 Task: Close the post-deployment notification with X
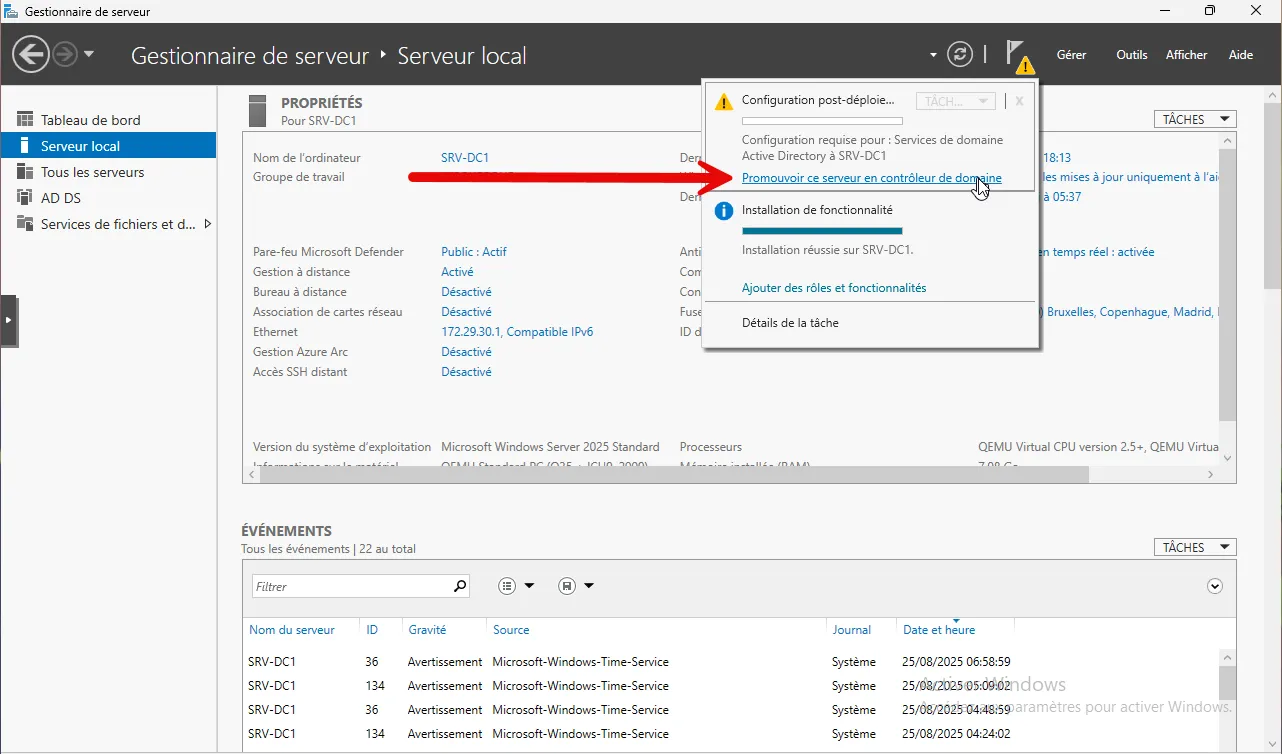click(x=1019, y=101)
